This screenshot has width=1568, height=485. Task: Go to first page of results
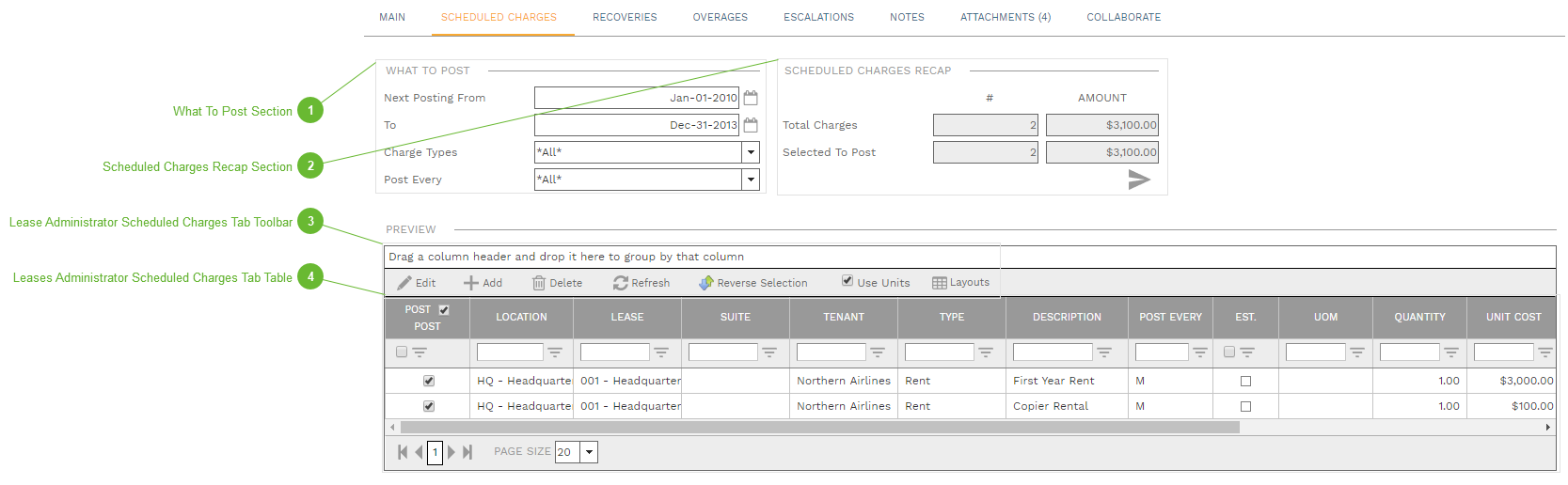click(403, 452)
